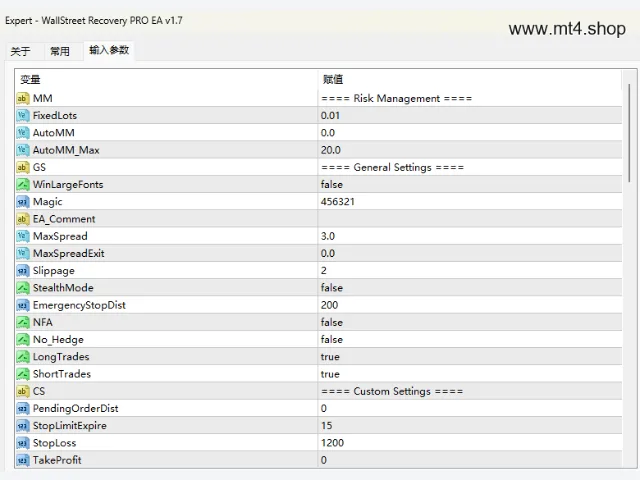This screenshot has height=480, width=640.
Task: Click the StopLoss value 1200
Action: 332,443
